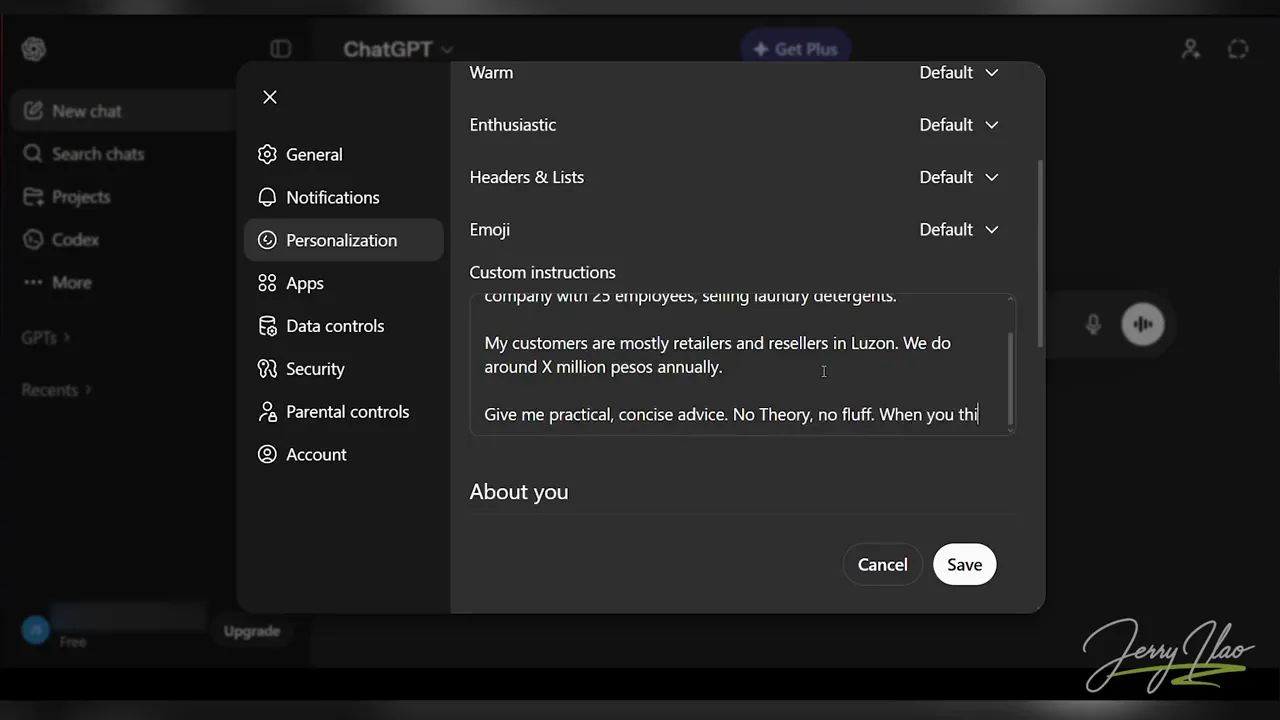Screen dimensions: 1280x720
Task: Click the General gear icon
Action: [x=267, y=154]
